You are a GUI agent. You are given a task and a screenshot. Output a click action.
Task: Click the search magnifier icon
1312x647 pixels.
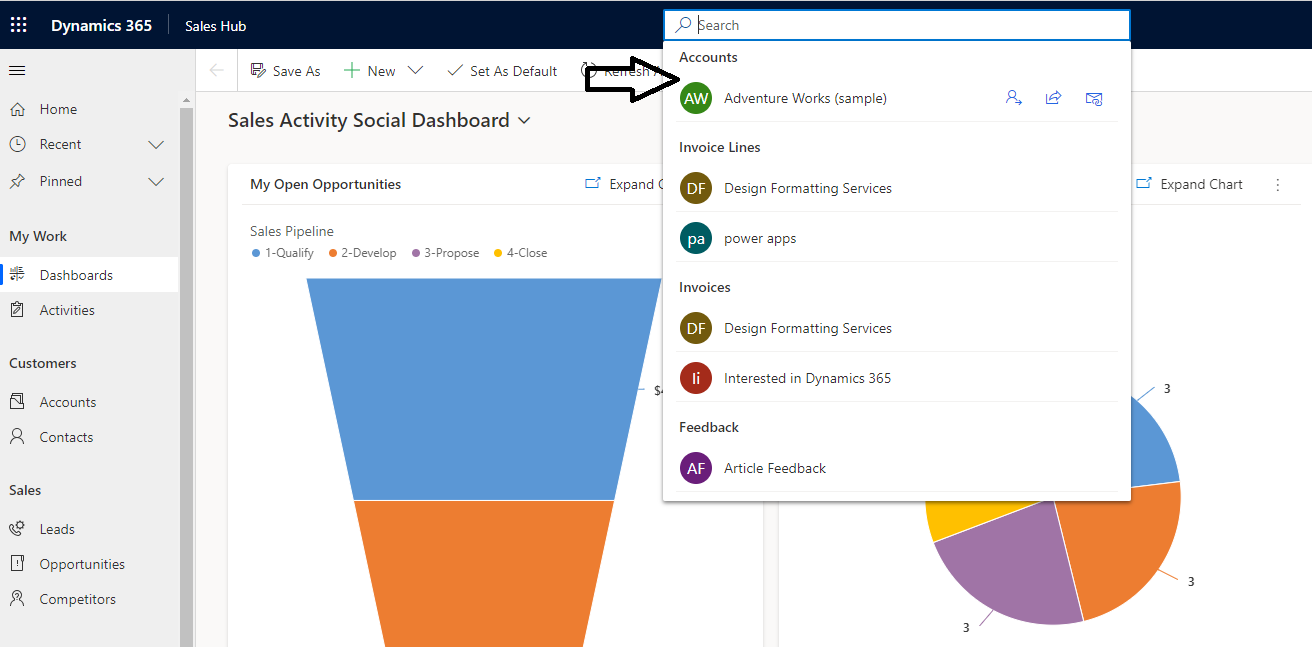pyautogui.click(x=684, y=25)
